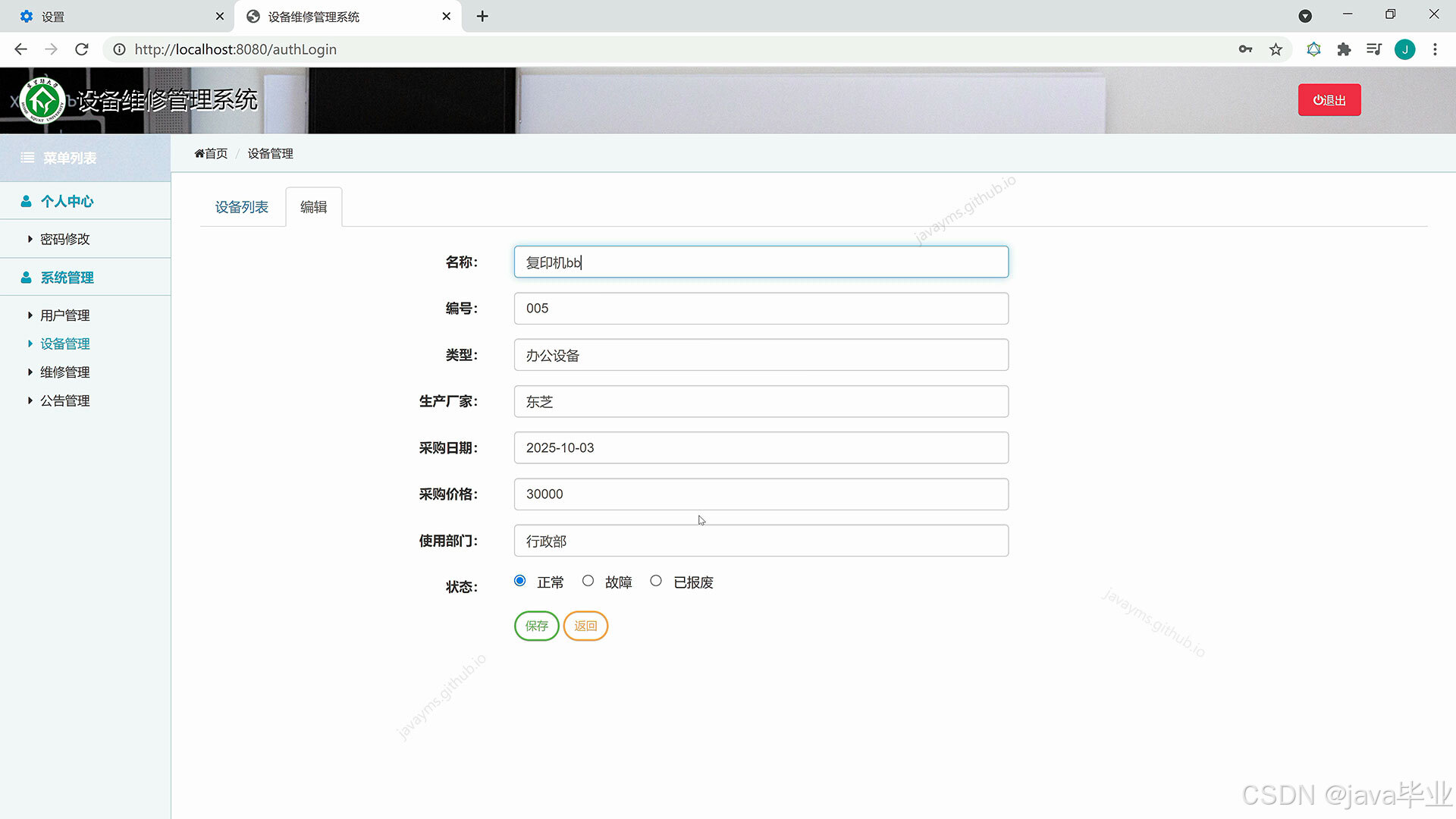Click the browser forward arrow
Screen dimensions: 1456x819
coord(51,49)
